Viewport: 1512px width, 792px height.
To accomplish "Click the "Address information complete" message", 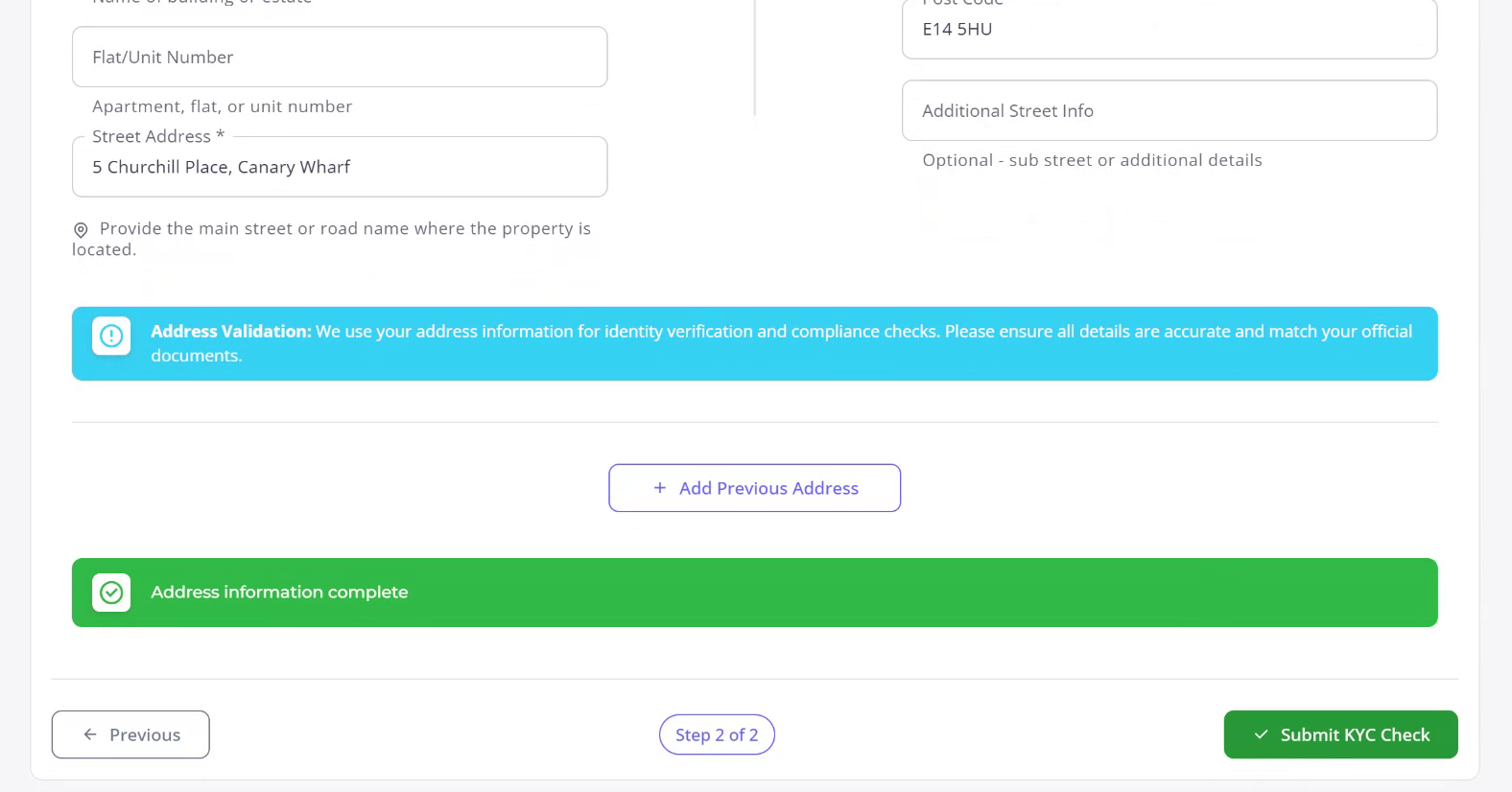I will coord(279,593).
